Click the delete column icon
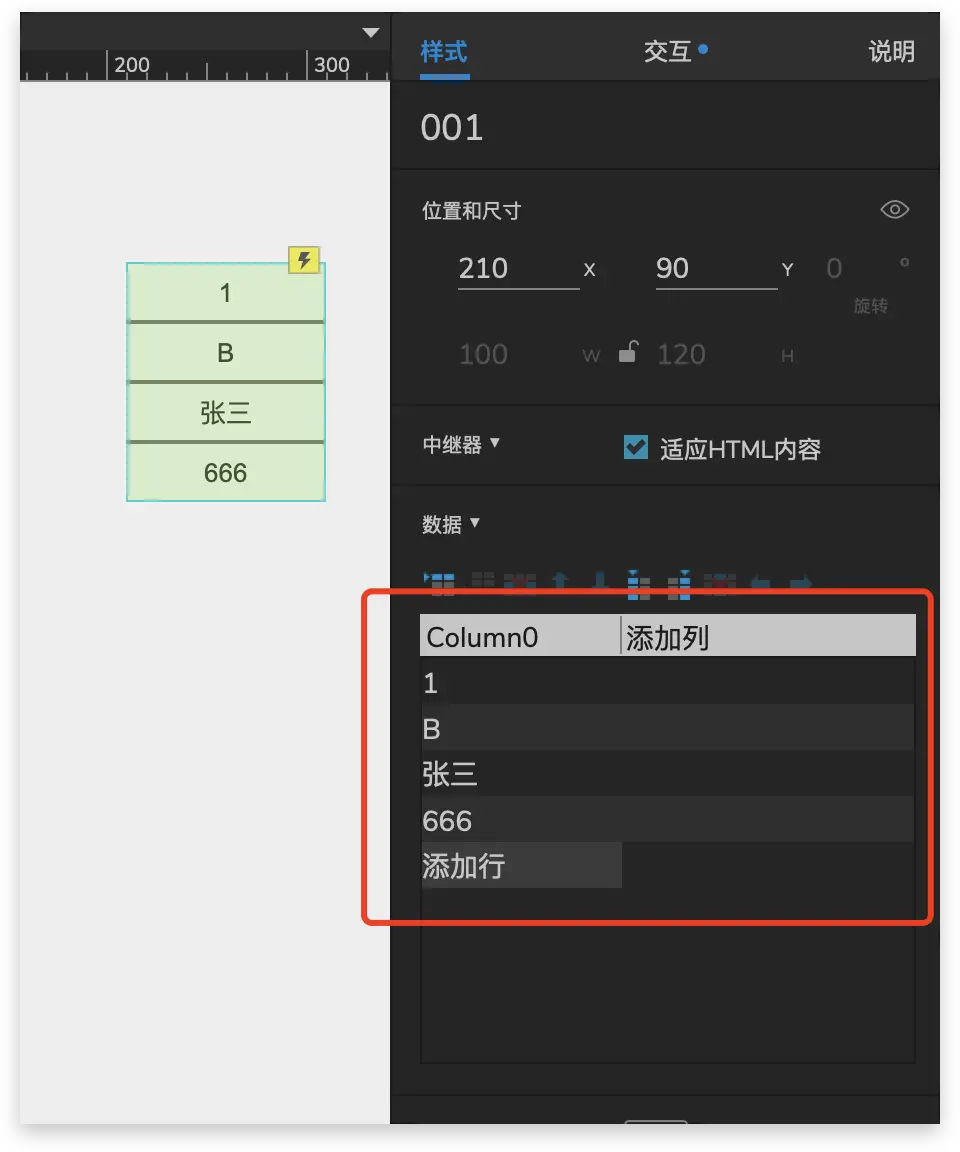This screenshot has width=960, height=1152. (x=720, y=583)
